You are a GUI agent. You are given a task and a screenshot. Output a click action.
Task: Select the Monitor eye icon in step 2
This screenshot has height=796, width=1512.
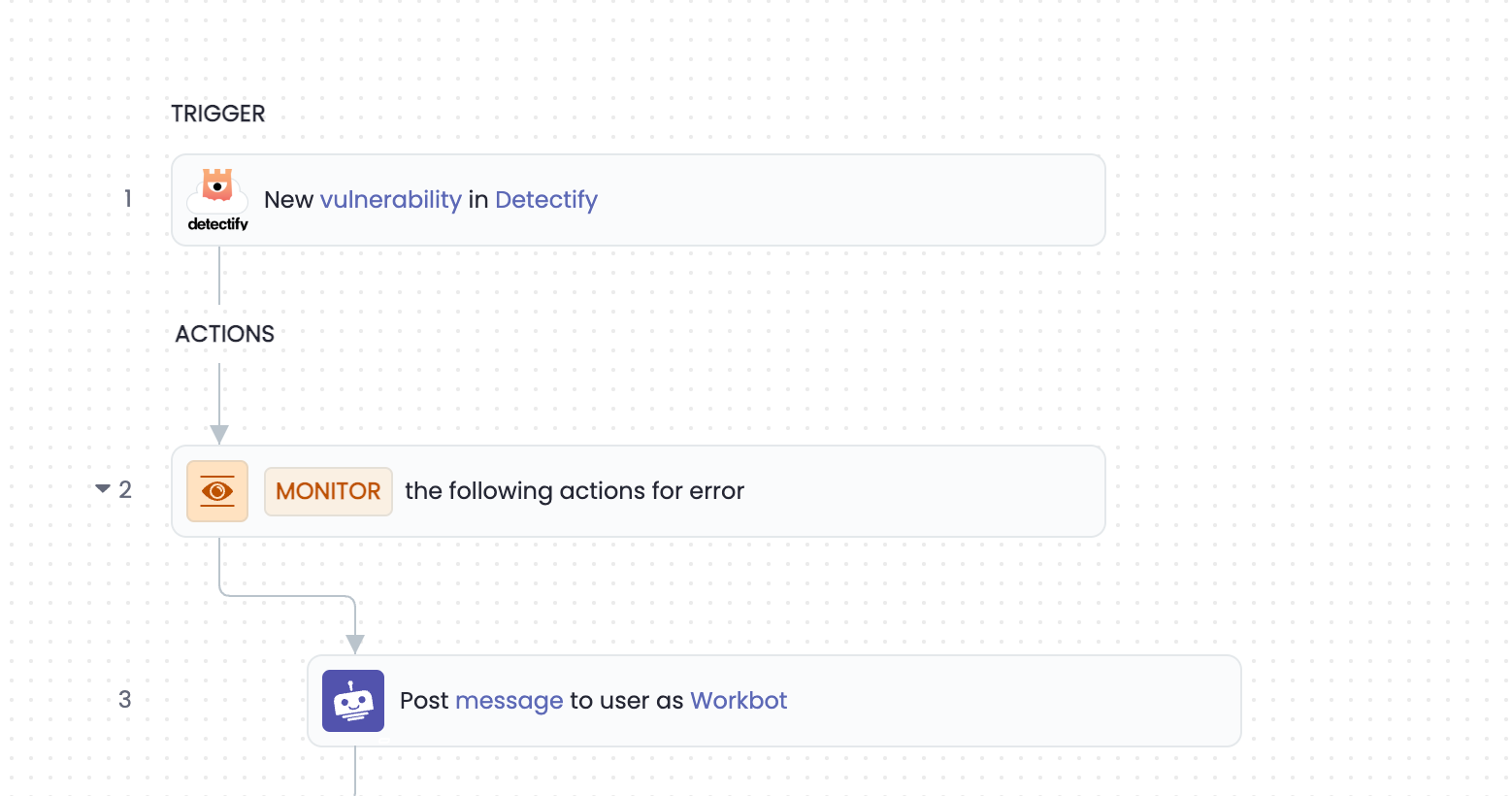click(217, 491)
